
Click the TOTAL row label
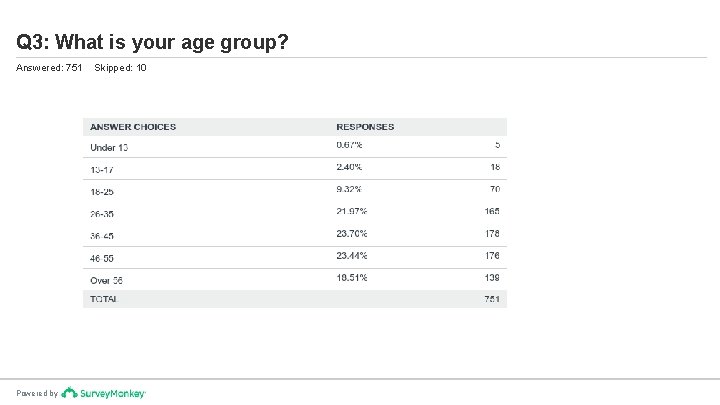105,299
